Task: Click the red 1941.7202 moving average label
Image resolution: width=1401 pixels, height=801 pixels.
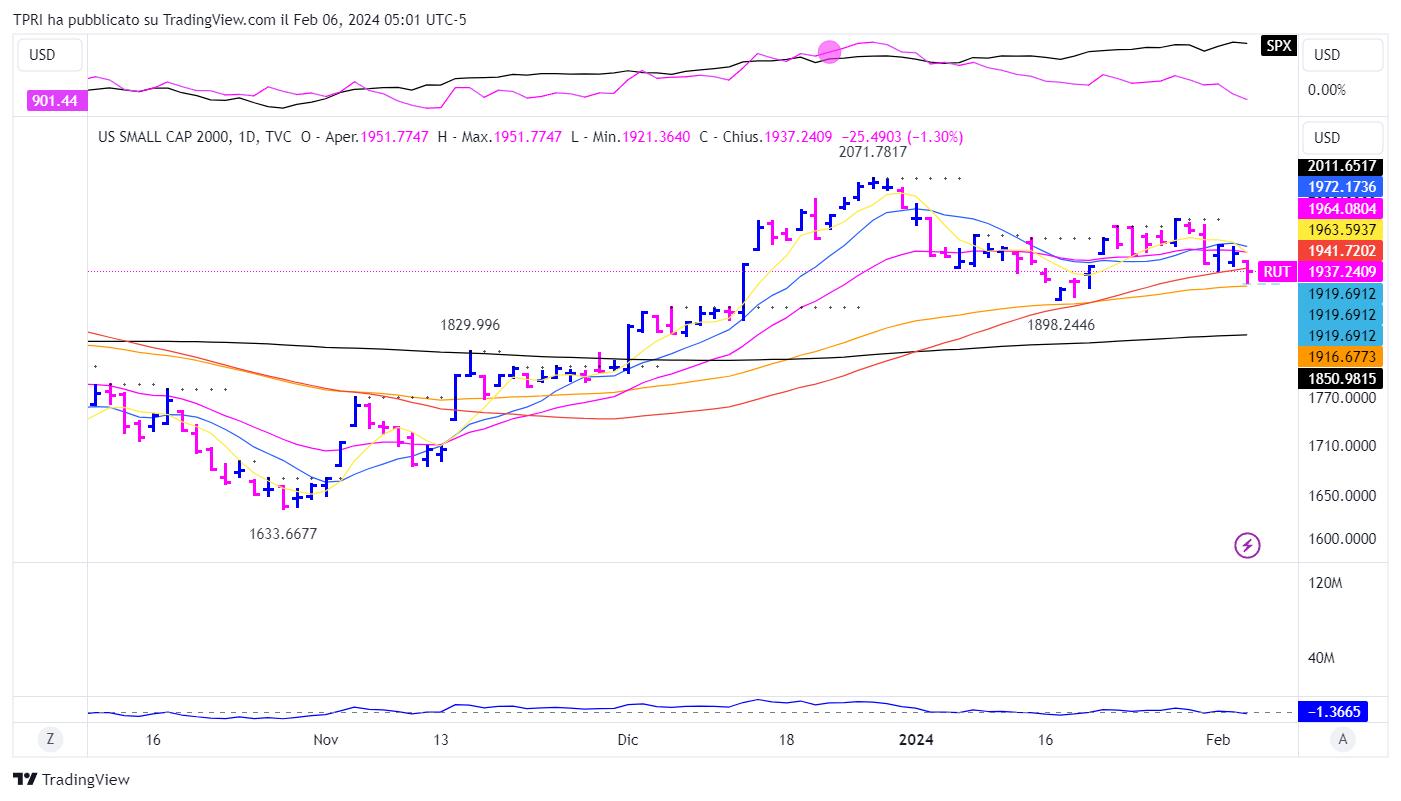Action: (1338, 251)
